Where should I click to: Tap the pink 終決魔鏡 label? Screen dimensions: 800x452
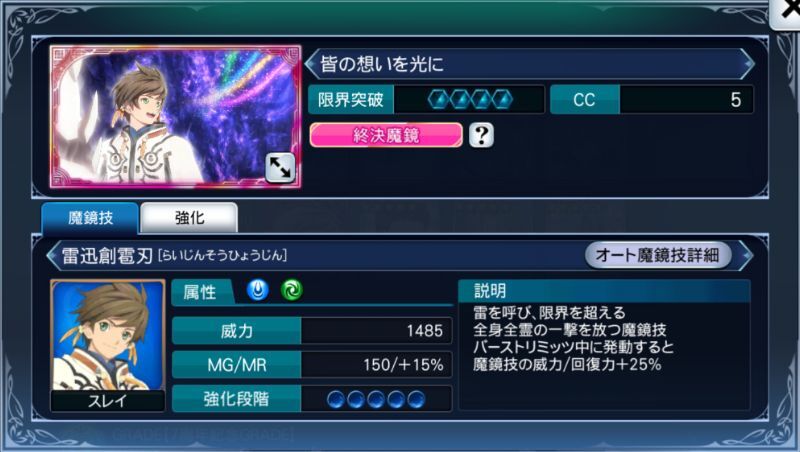(x=386, y=135)
